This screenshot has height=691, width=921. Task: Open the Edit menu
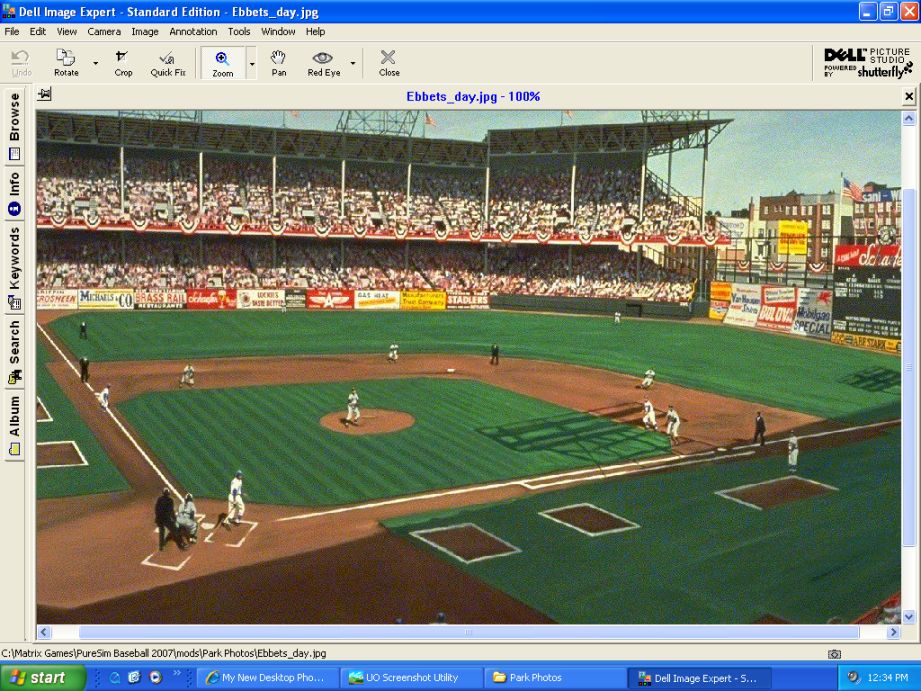pos(38,32)
